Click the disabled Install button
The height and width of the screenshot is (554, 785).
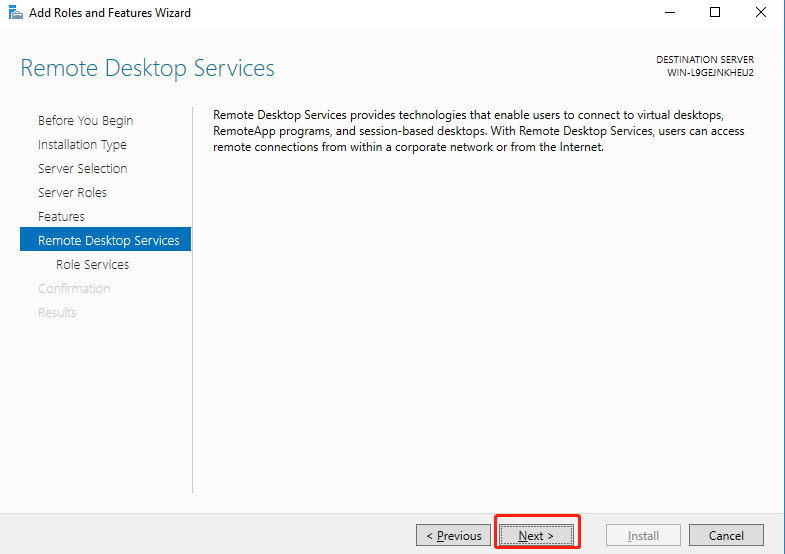[x=643, y=536]
